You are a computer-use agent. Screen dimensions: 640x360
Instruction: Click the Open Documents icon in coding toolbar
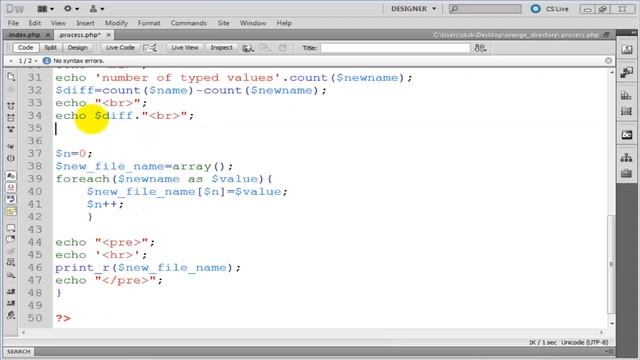click(x=11, y=77)
